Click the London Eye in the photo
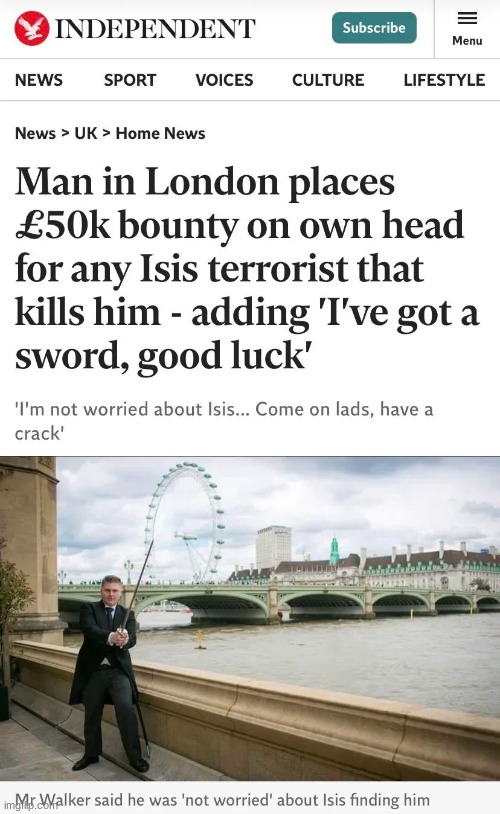This screenshot has width=500, height=814. [184, 520]
